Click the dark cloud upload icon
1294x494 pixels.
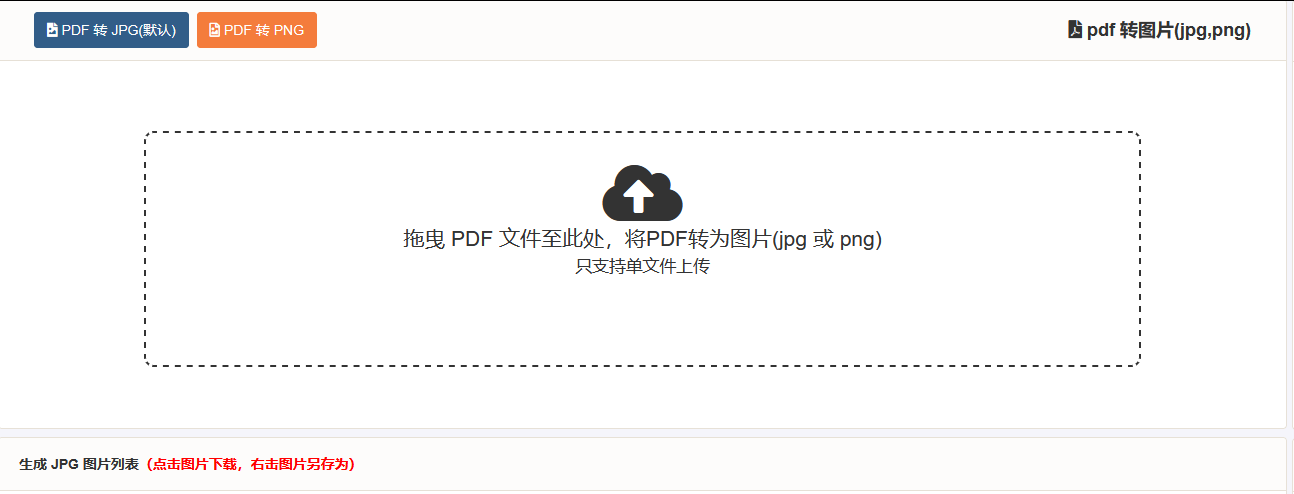(x=642, y=192)
